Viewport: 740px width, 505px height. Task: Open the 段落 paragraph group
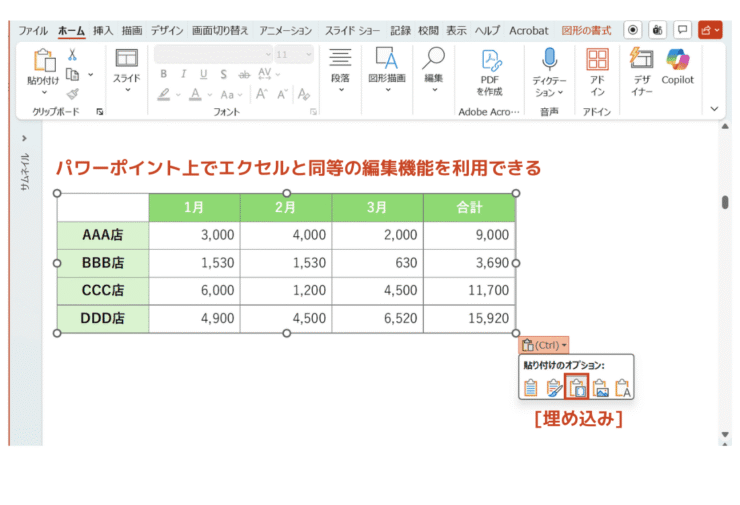[340, 69]
